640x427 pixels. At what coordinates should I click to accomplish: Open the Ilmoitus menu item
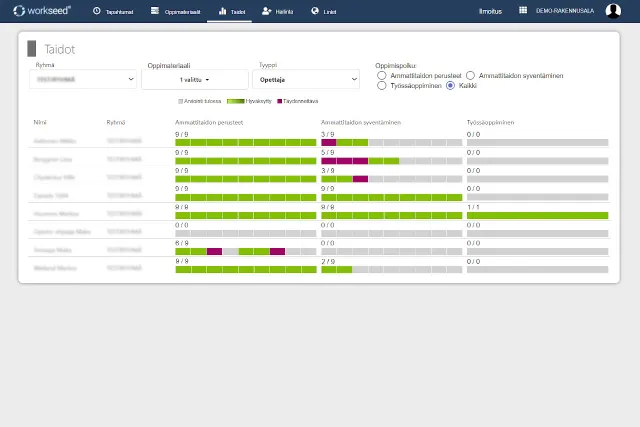(x=490, y=11)
